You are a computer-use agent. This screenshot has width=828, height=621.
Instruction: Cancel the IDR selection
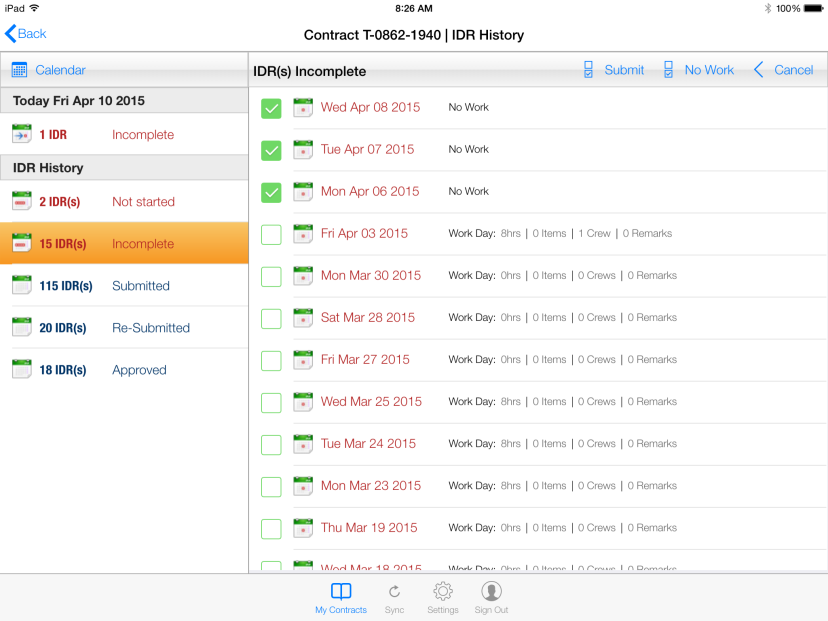click(783, 70)
